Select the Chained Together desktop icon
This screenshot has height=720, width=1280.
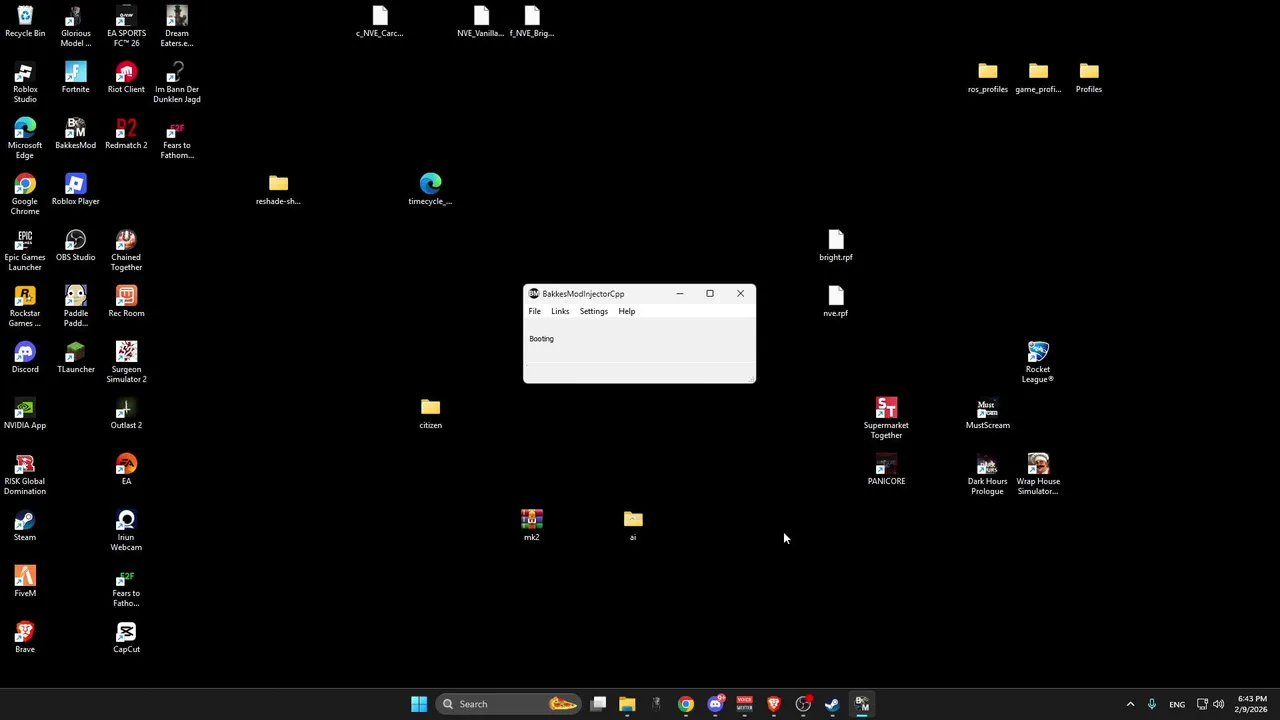point(126,251)
